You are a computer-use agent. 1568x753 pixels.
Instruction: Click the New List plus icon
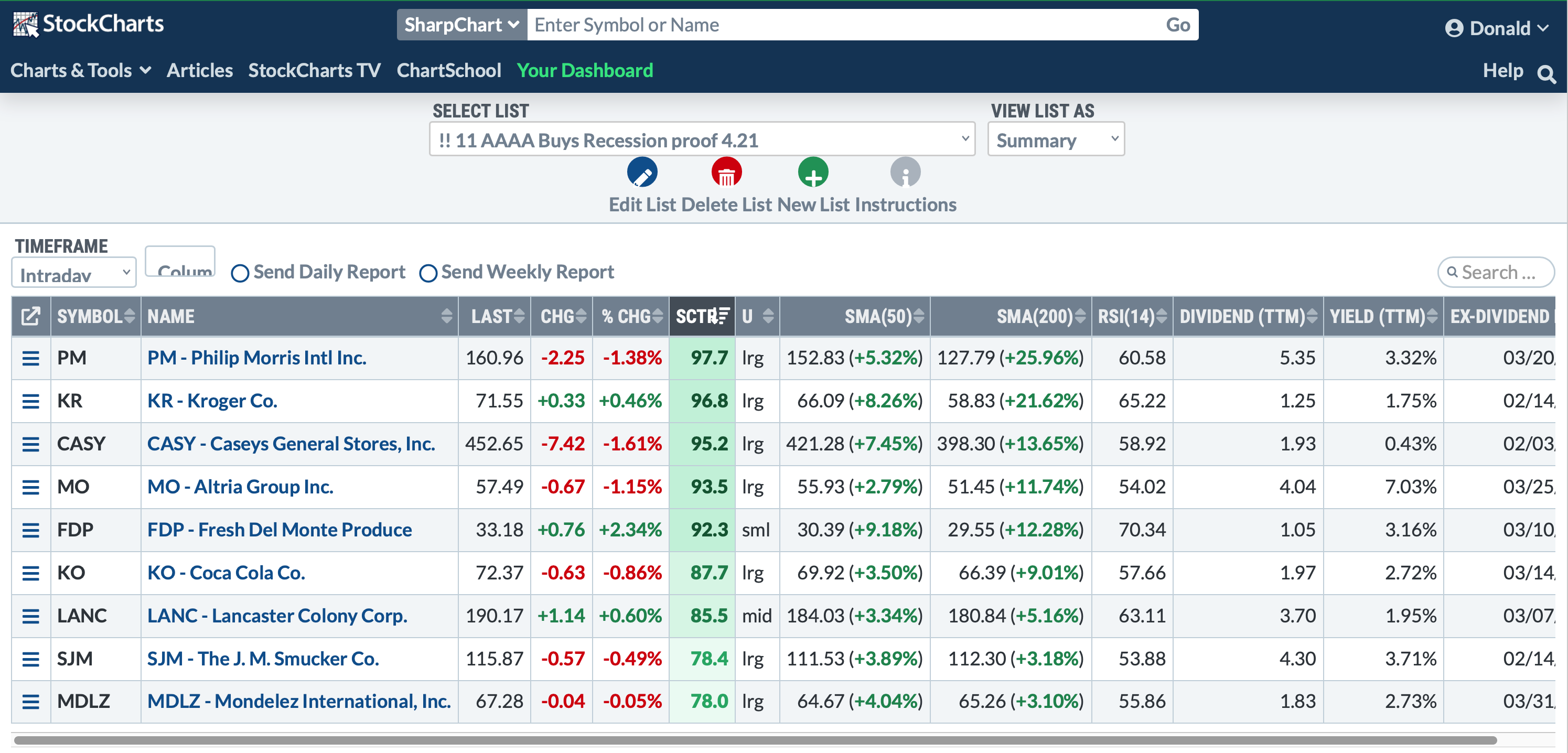click(813, 173)
